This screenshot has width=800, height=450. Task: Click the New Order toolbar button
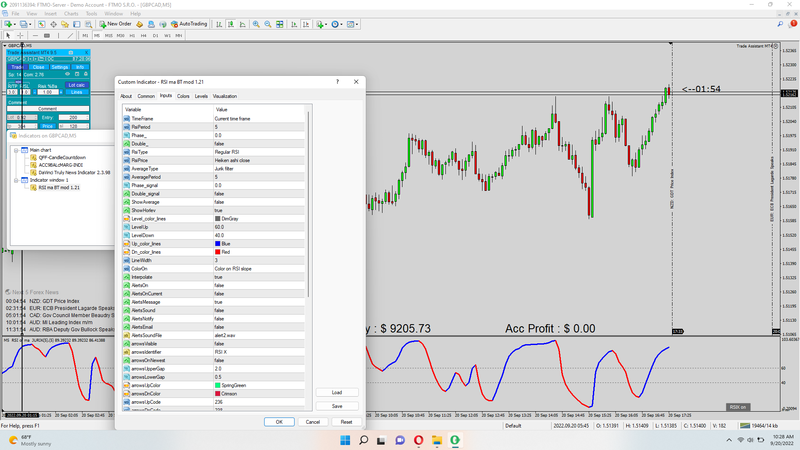[x=116, y=23]
